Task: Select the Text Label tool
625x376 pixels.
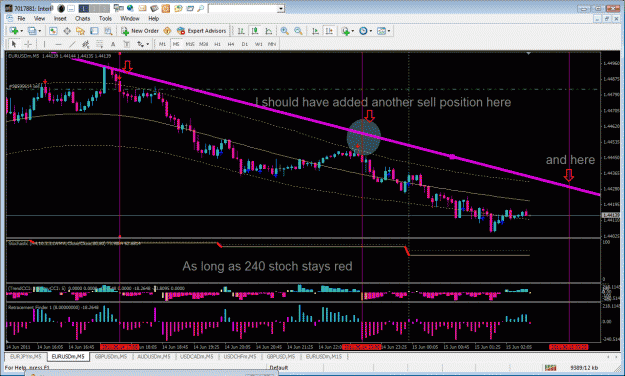Action: (127, 44)
